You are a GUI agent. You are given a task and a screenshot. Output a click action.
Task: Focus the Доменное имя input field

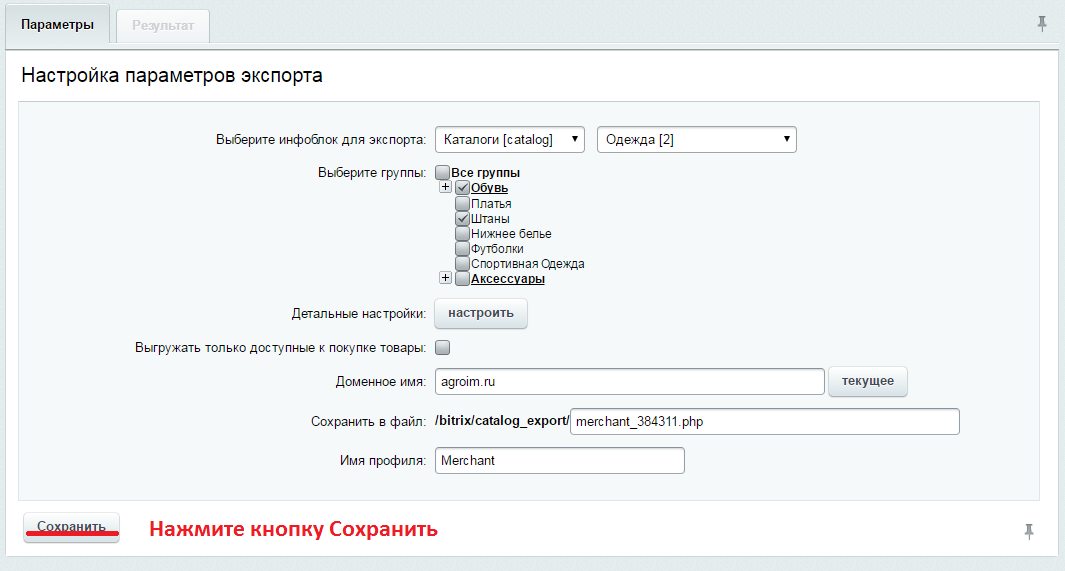[630, 382]
